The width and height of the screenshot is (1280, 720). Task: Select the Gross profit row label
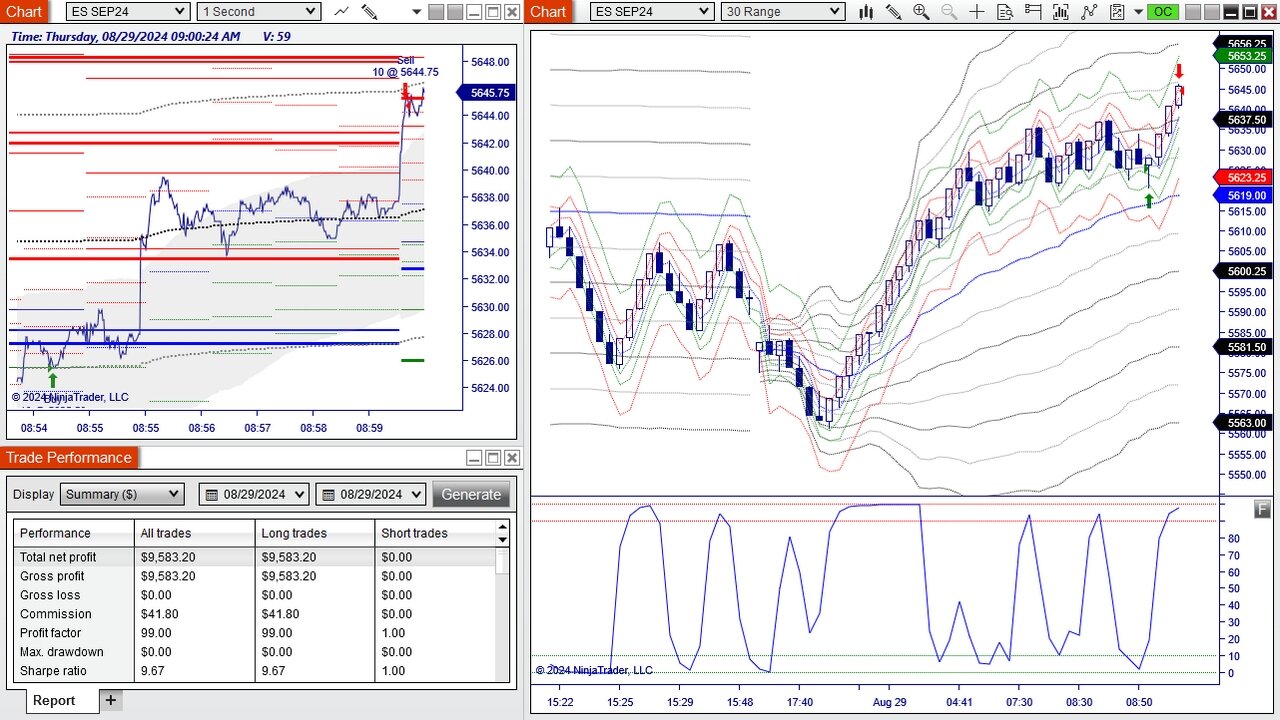click(52, 576)
